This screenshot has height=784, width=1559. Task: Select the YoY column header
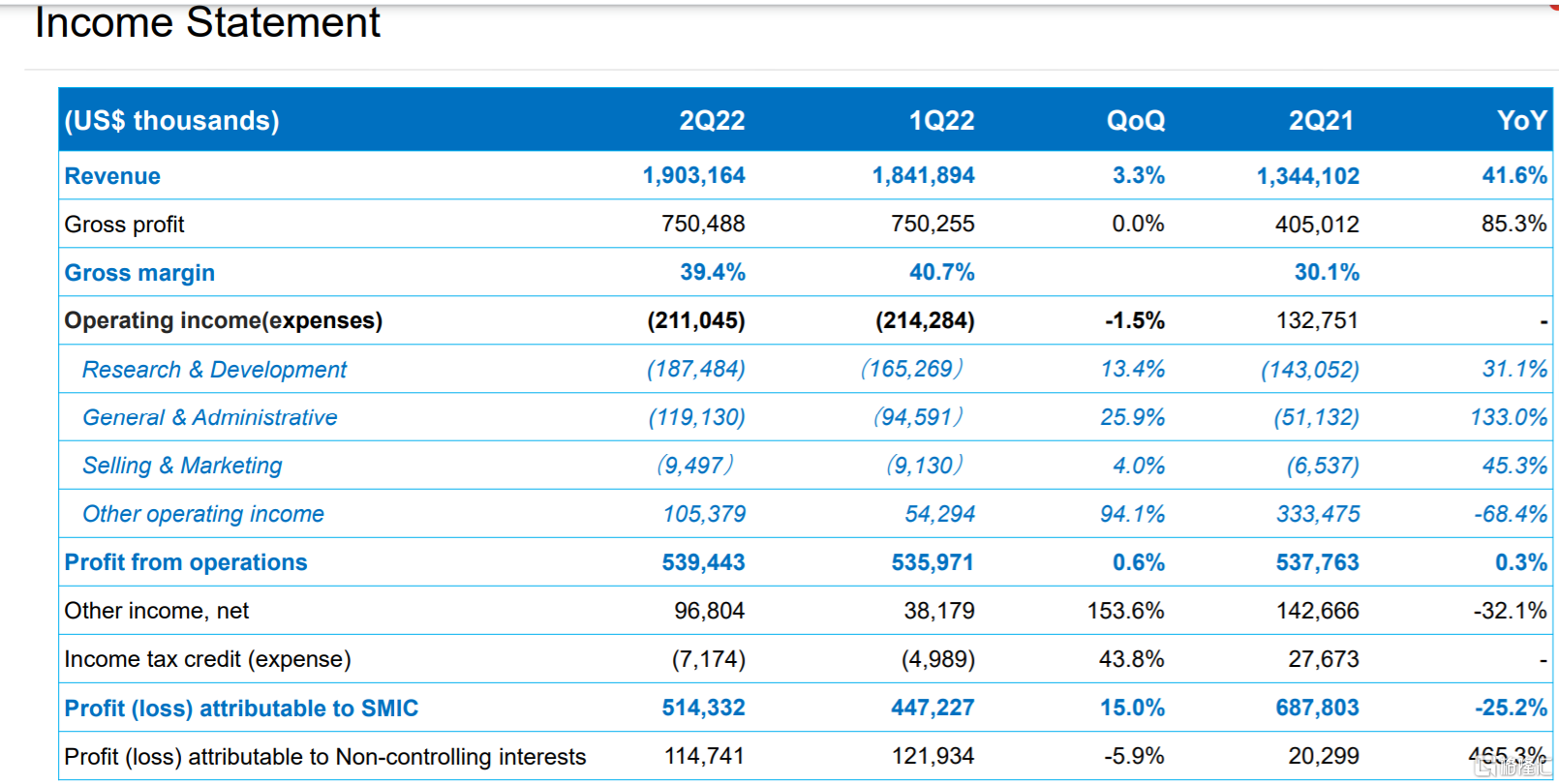tap(1521, 120)
